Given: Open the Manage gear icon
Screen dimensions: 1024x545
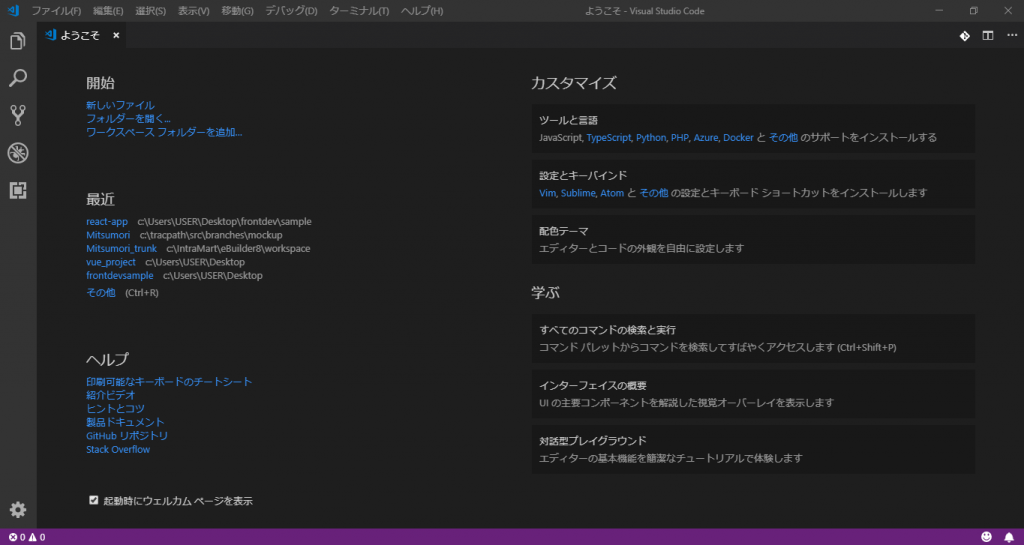Looking at the screenshot, I should coord(18,510).
